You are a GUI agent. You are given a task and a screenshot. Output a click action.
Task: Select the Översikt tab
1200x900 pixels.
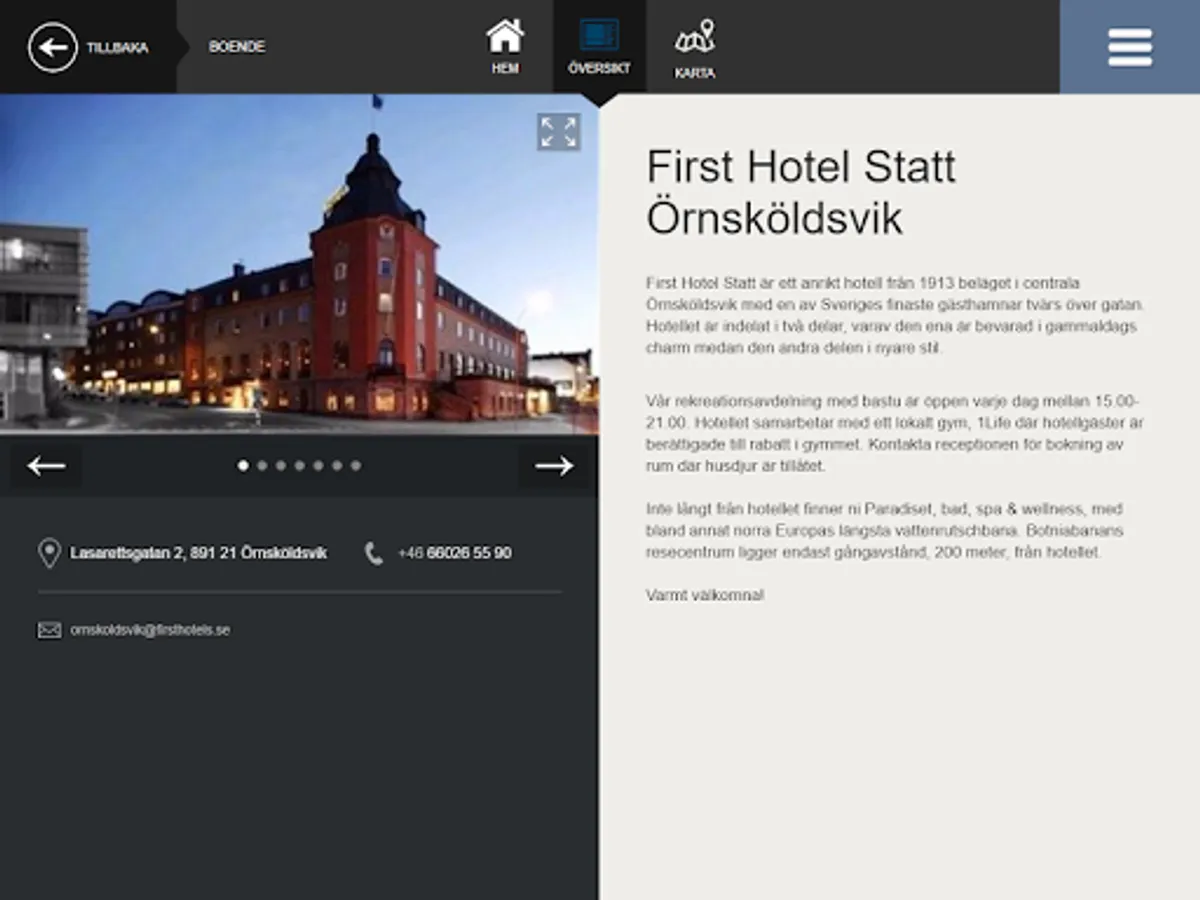pos(599,46)
